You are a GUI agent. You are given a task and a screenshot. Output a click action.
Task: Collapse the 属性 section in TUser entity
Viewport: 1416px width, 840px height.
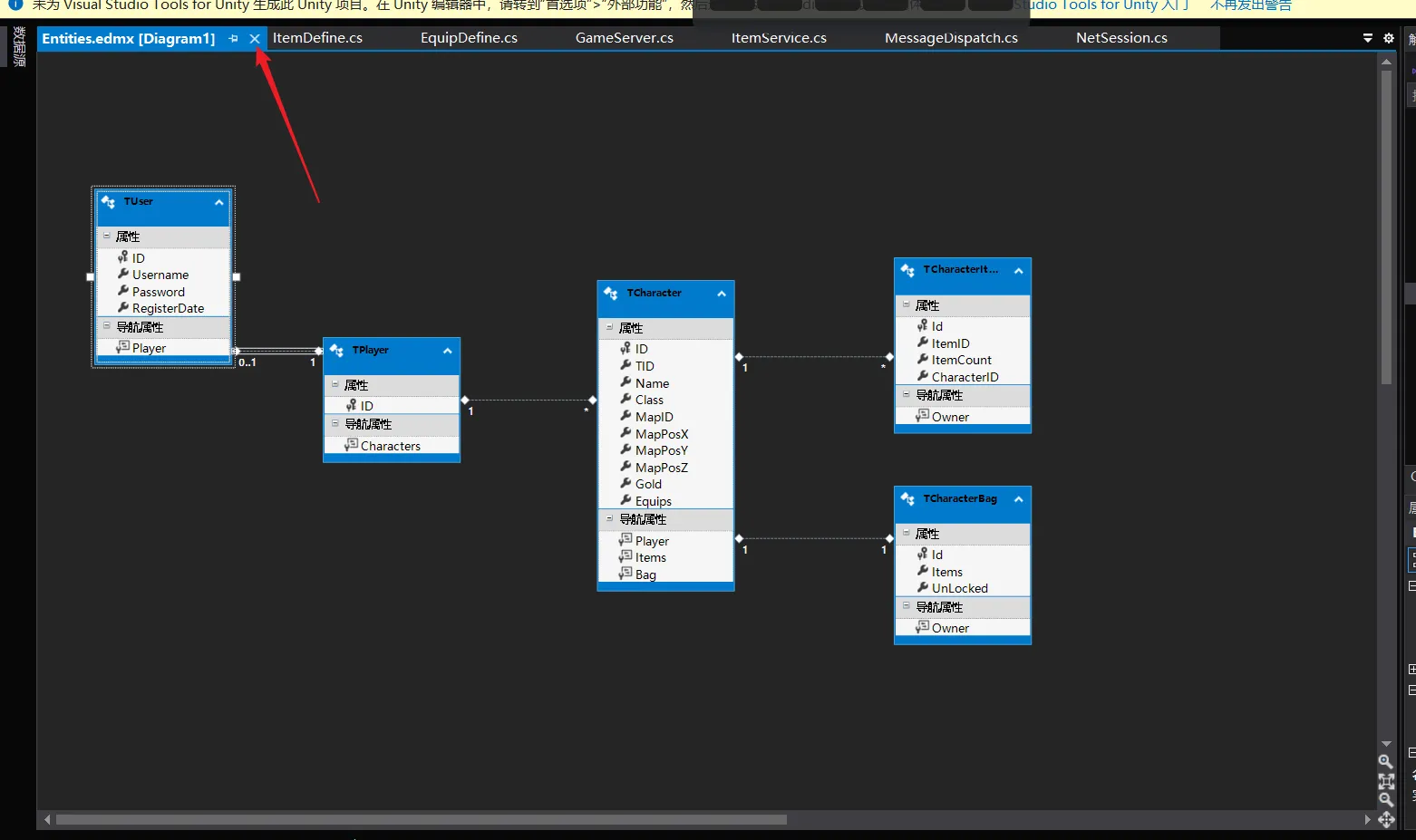[107, 237]
